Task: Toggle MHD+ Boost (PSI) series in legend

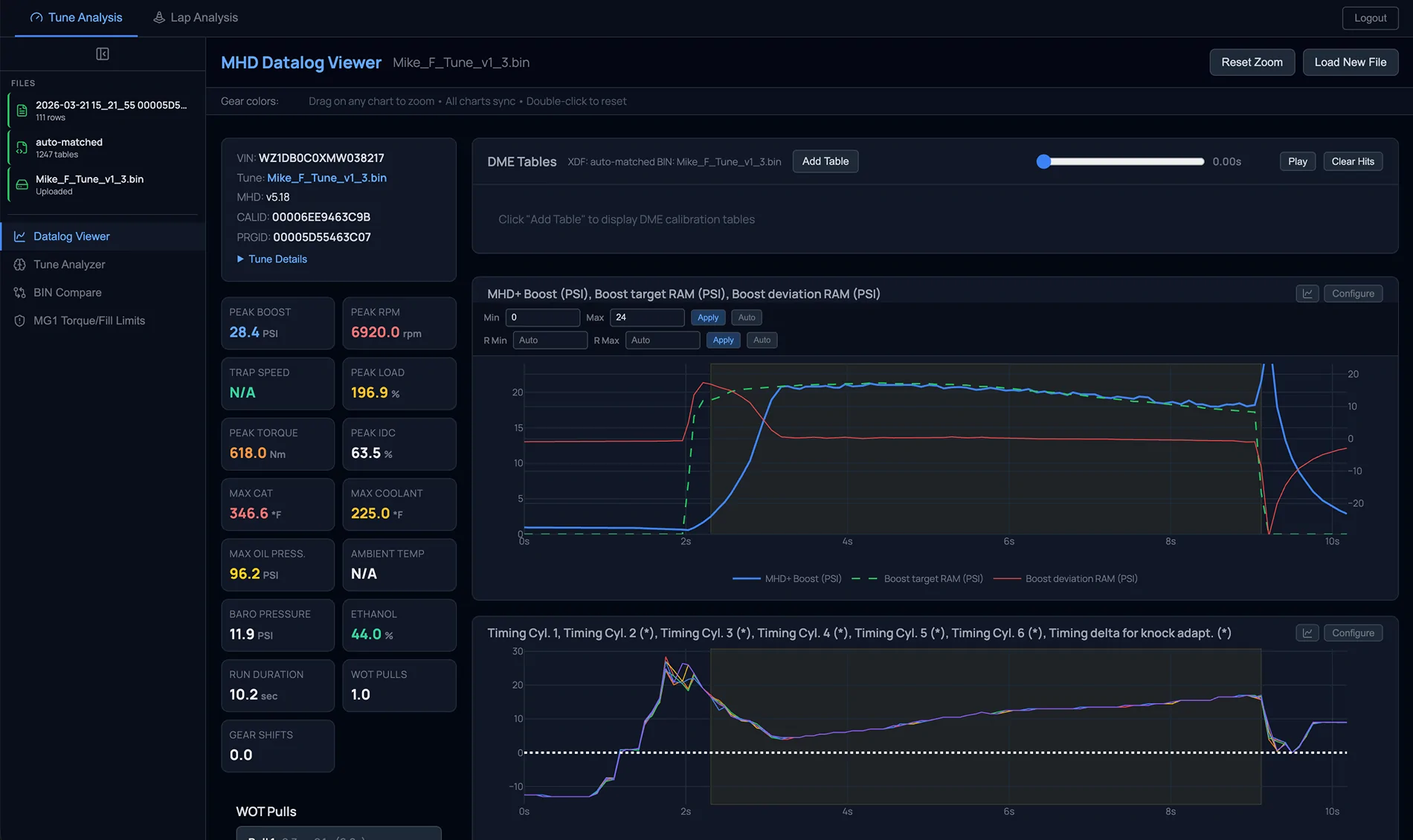Action: pyautogui.click(x=787, y=578)
